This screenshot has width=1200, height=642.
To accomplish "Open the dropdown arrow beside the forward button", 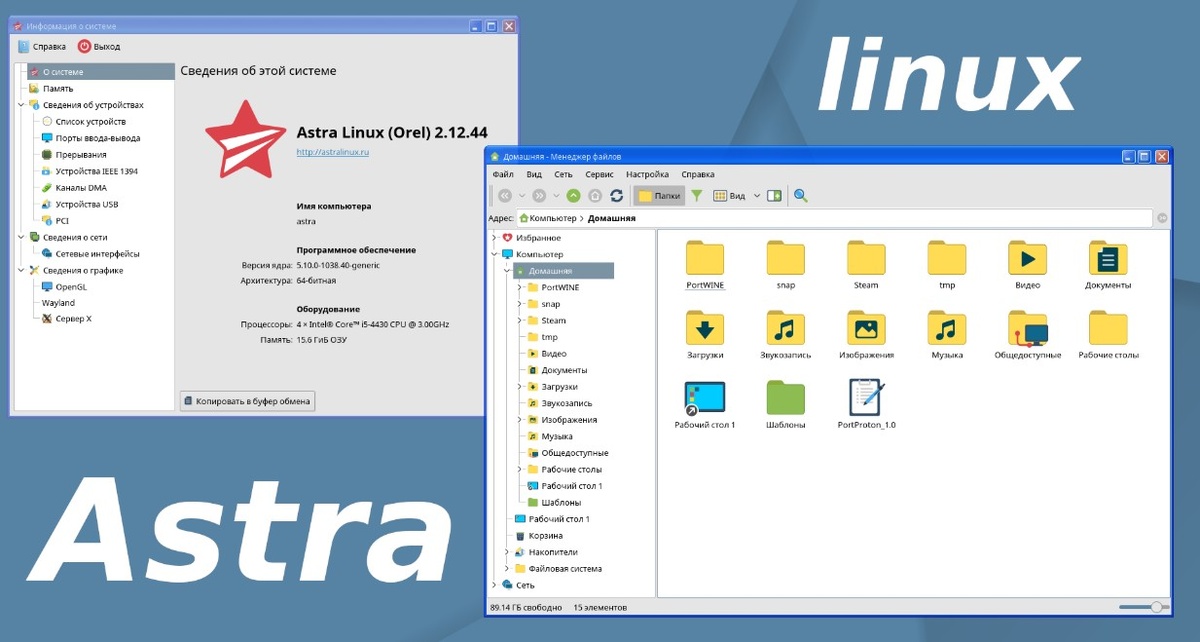I will 556,196.
